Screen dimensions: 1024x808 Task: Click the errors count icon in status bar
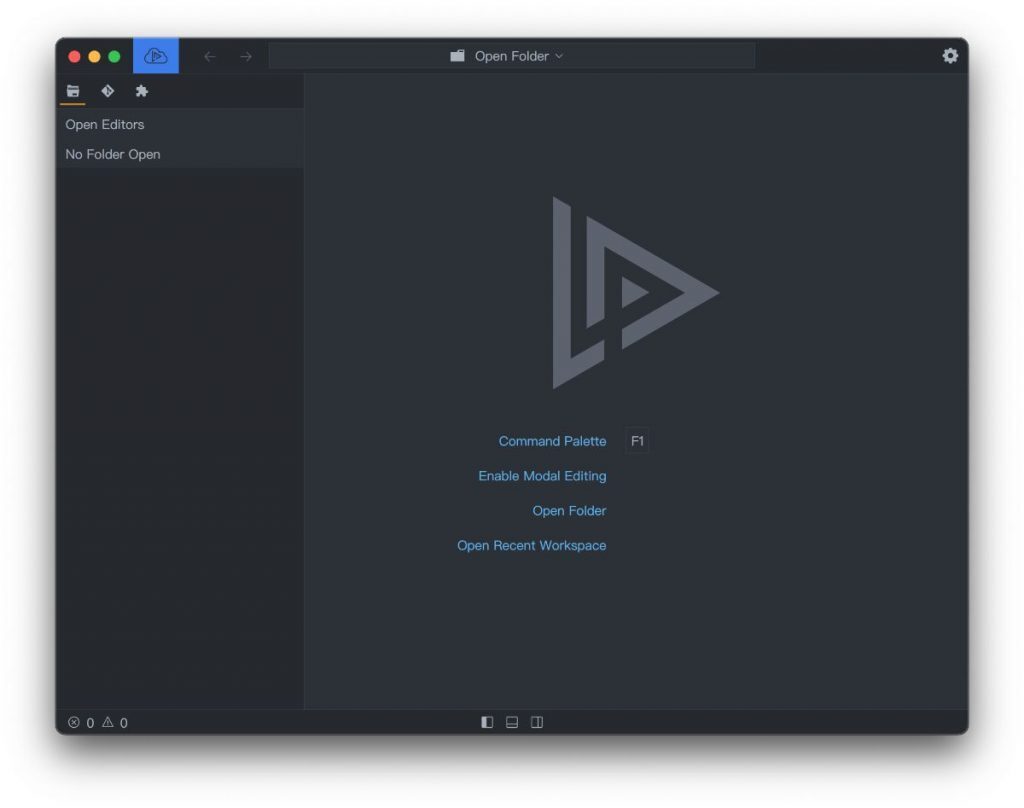tap(75, 722)
